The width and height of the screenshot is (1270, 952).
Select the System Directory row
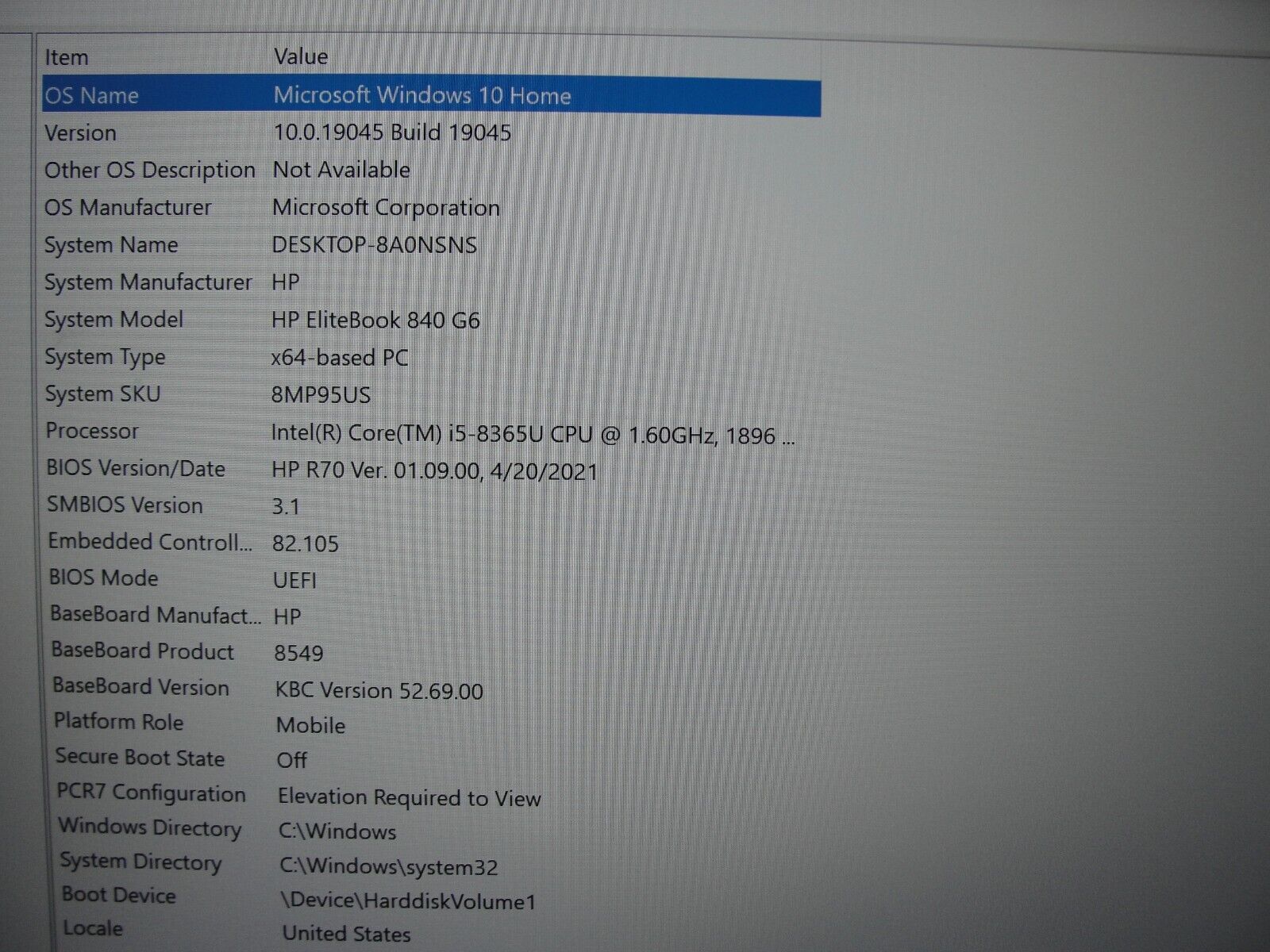pos(141,862)
